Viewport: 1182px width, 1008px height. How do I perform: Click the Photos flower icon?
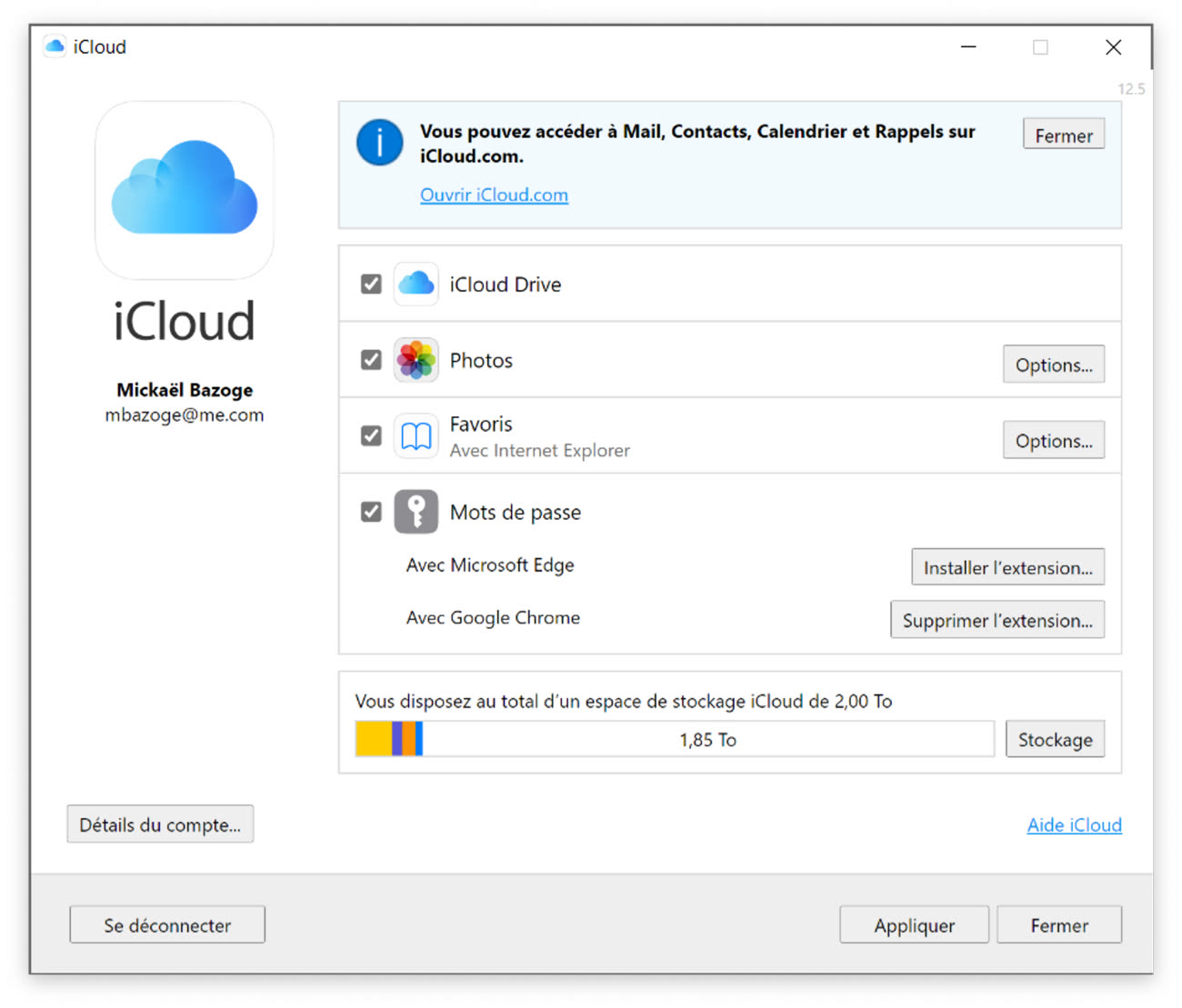pyautogui.click(x=416, y=360)
